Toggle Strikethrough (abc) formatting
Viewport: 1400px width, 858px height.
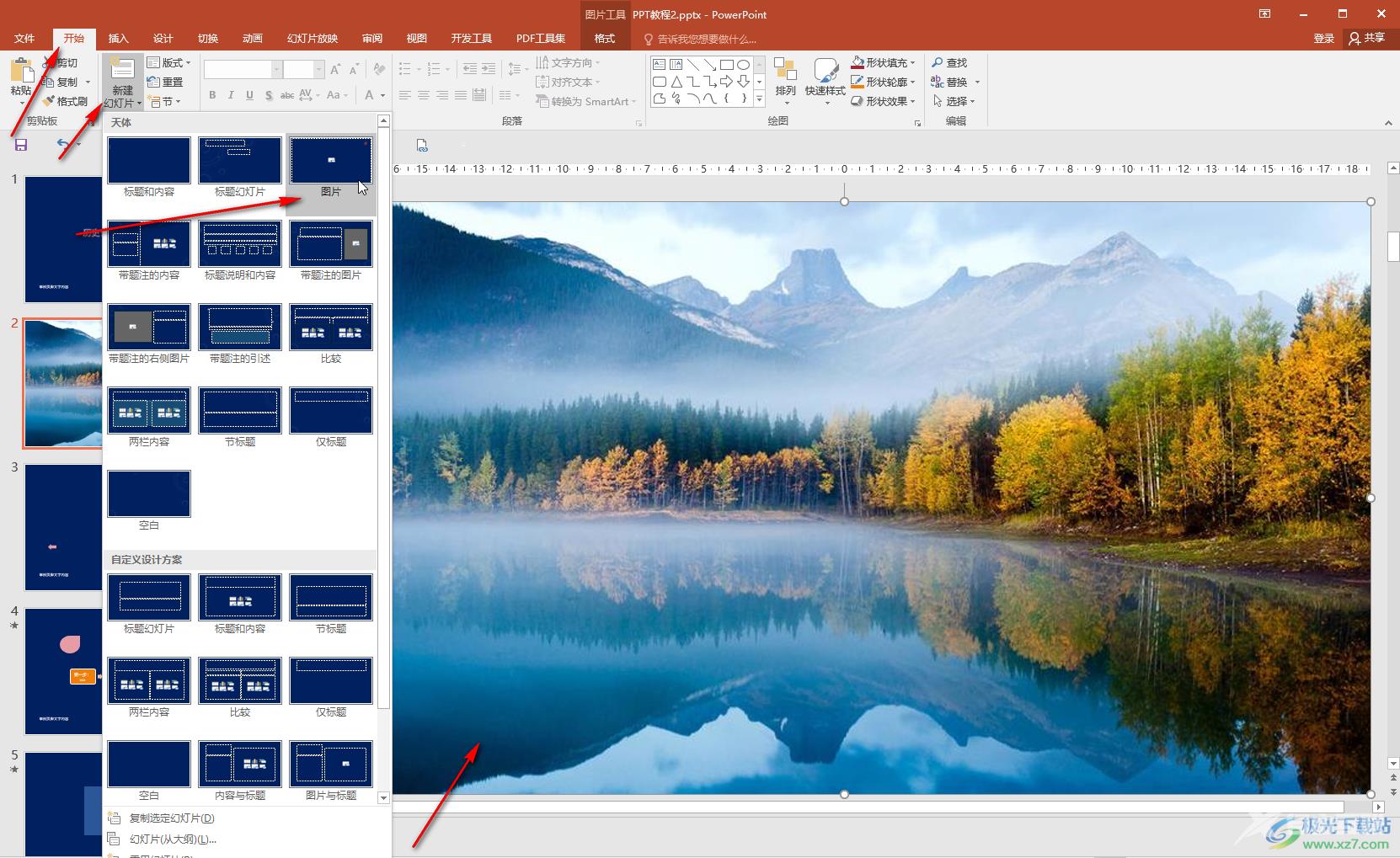pyautogui.click(x=287, y=95)
